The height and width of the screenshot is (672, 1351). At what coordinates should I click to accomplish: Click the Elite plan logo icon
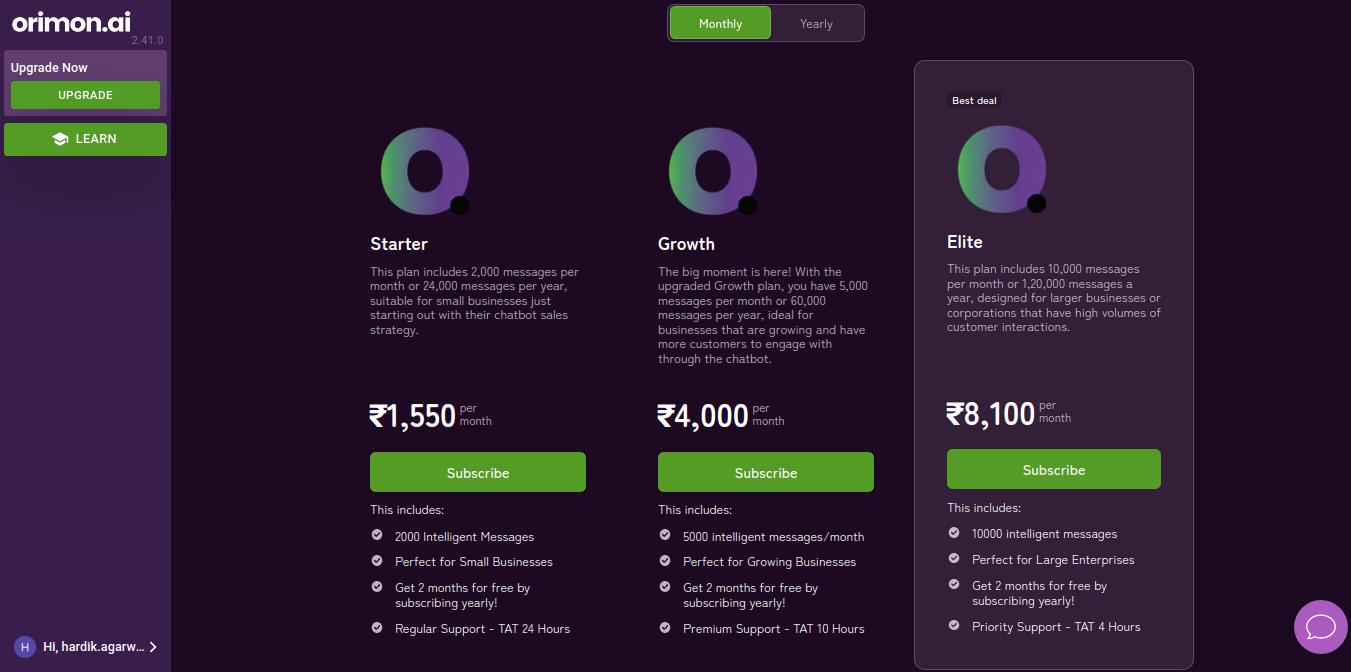click(x=1001, y=169)
